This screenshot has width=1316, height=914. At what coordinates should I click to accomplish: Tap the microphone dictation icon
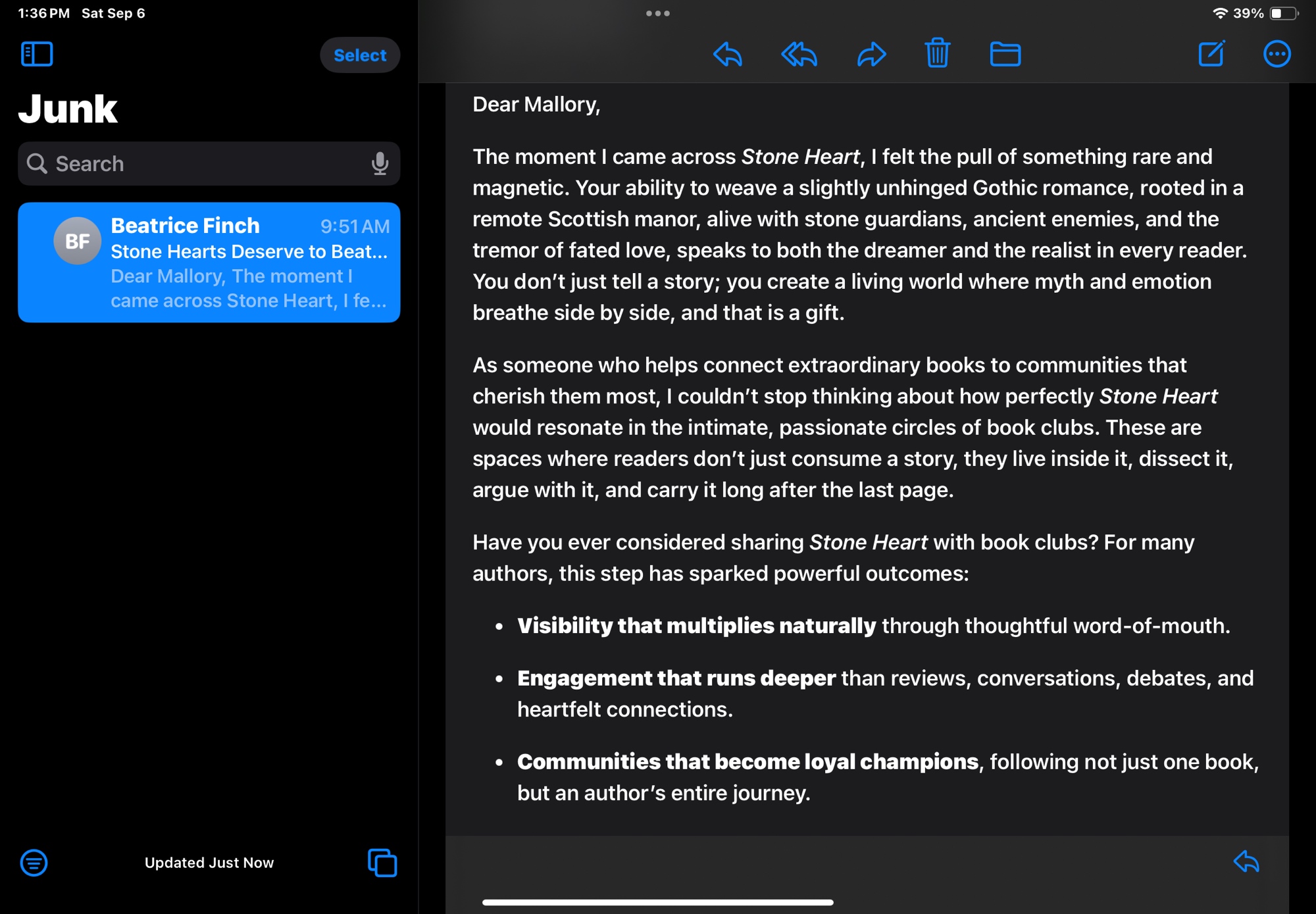pyautogui.click(x=380, y=164)
